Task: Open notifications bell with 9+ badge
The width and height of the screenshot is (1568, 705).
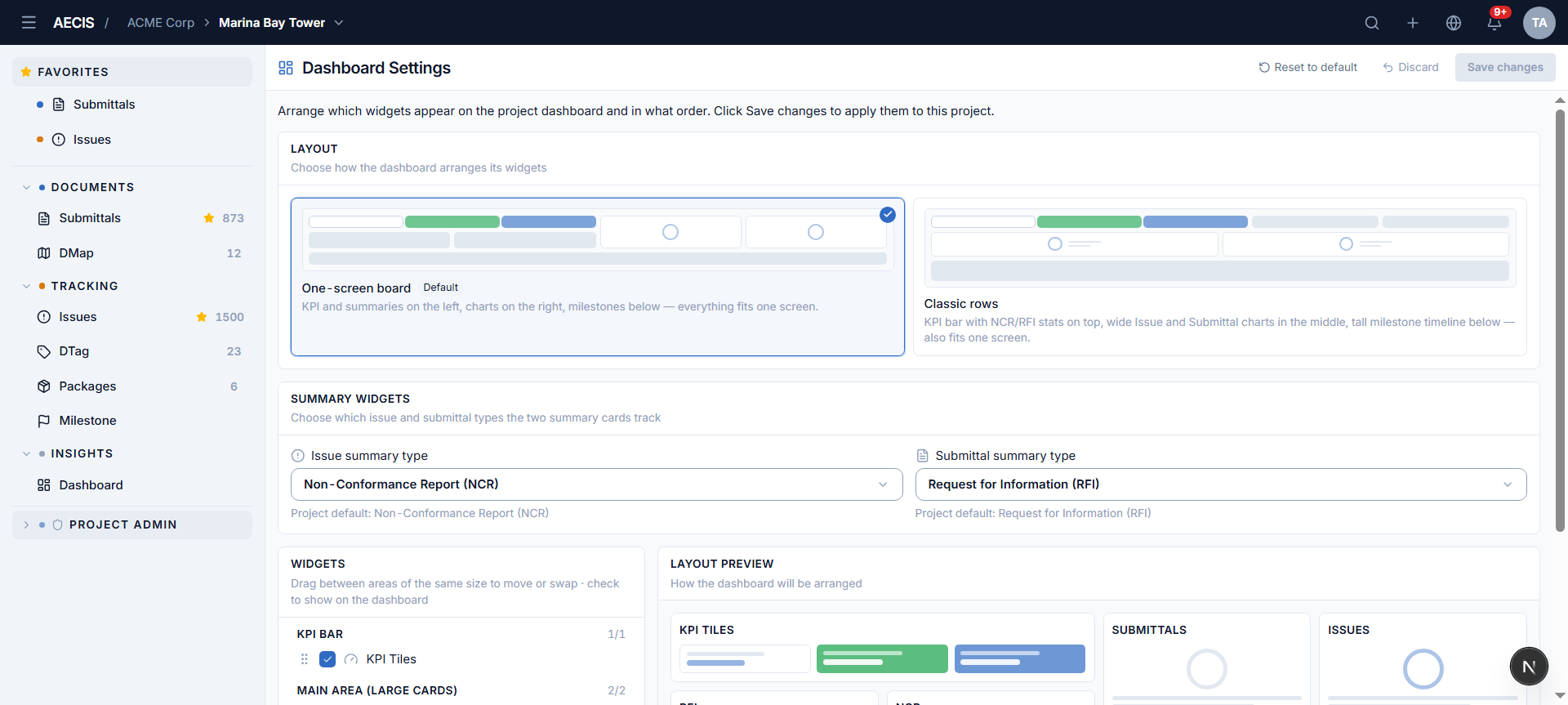Action: point(1494,22)
